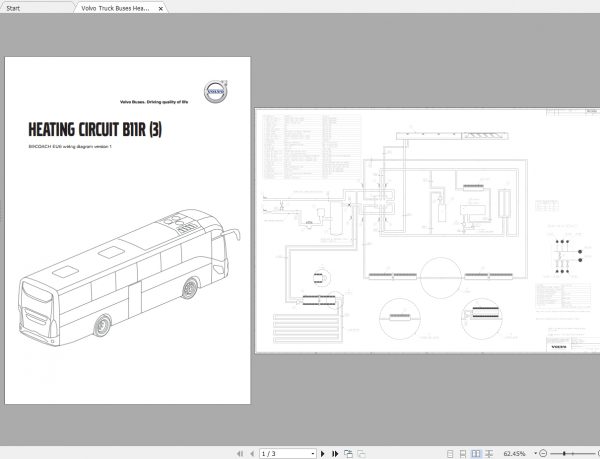The height and width of the screenshot is (459, 600).
Task: Click the zoom out minus button
Action: click(542, 453)
